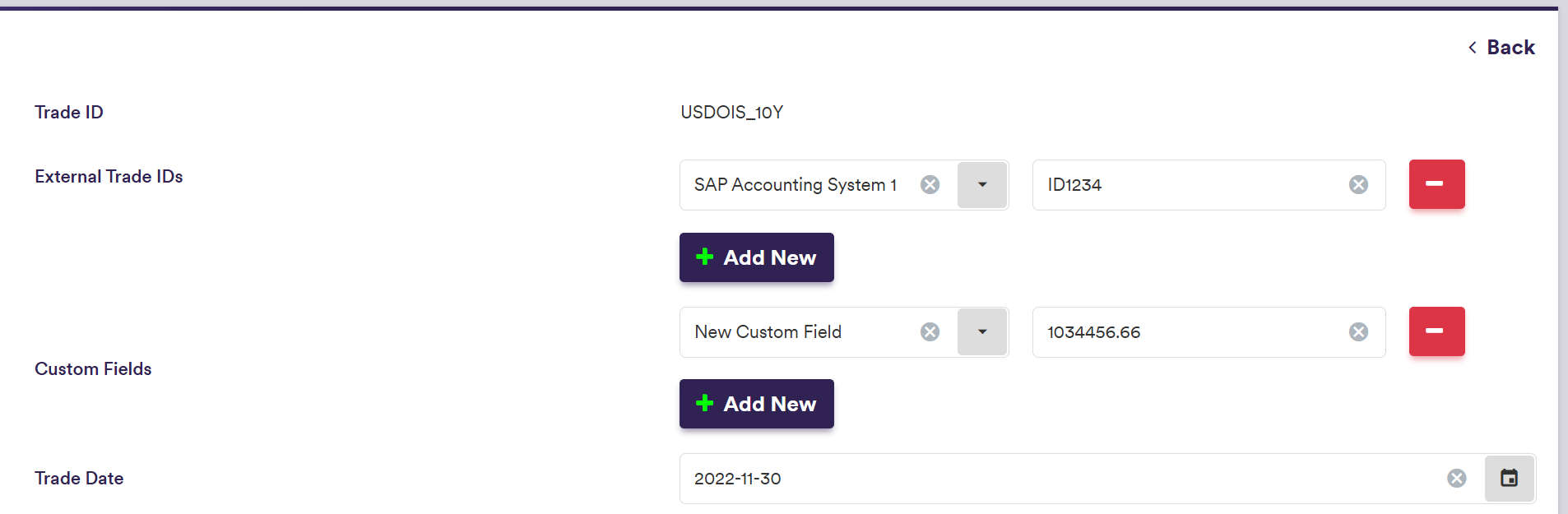The width and height of the screenshot is (1568, 514).
Task: Clear the 1034456.66 custom field value
Action: tap(1358, 332)
